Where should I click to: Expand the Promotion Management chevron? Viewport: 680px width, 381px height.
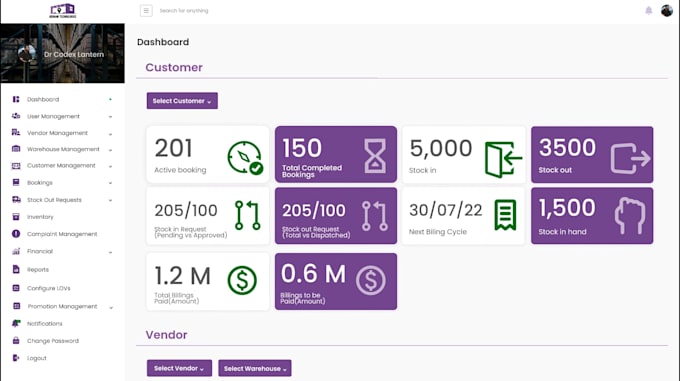click(111, 308)
